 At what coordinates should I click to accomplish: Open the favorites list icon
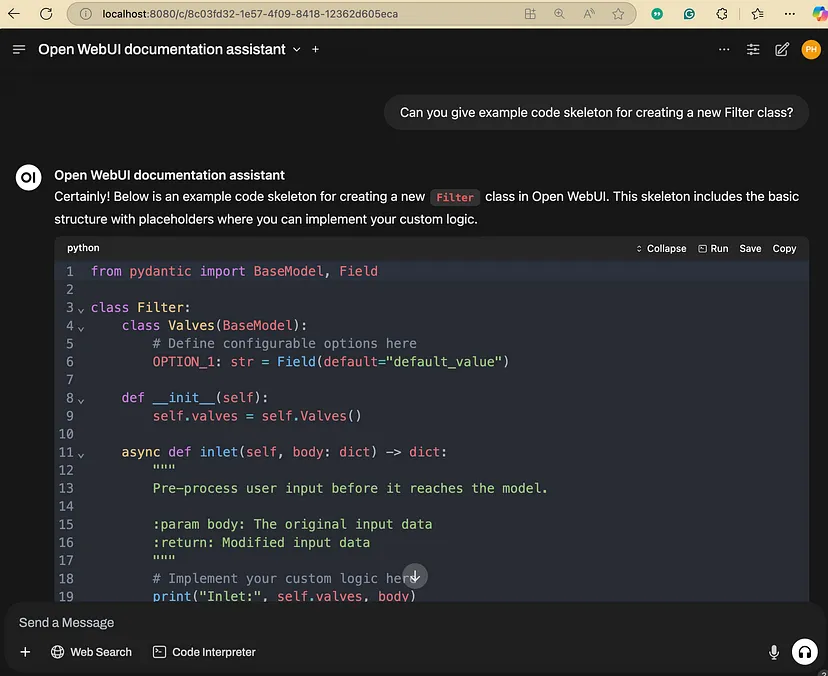757,14
